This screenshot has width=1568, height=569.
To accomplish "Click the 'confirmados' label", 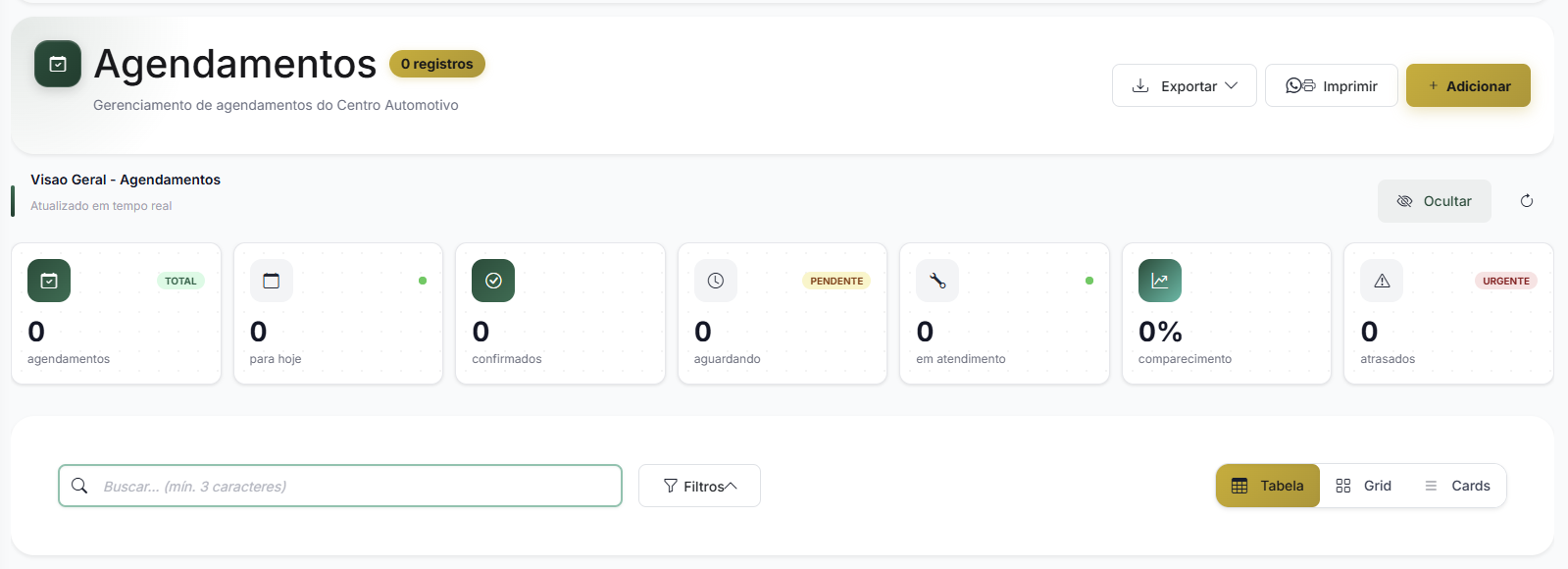I will pos(507,359).
